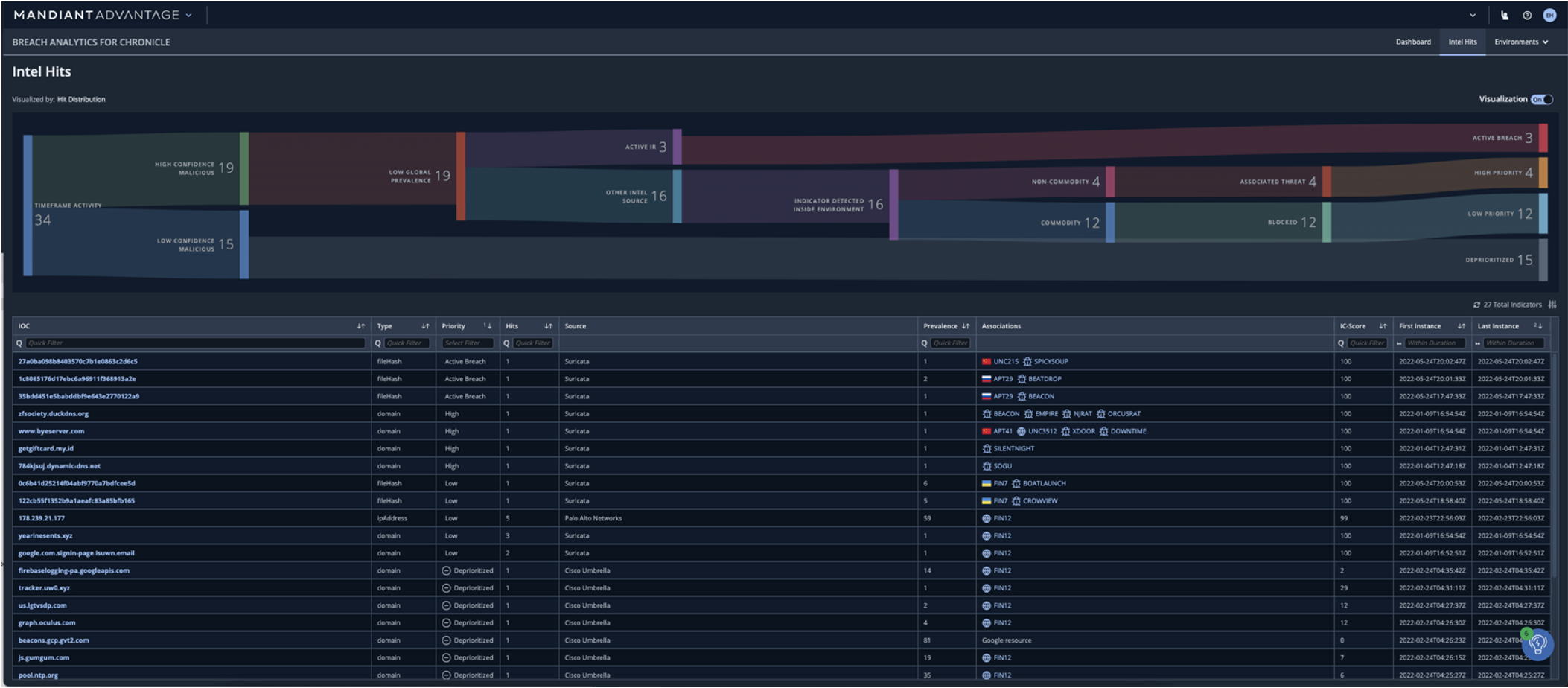Click the IC-Score filter search magnifier icon
The image size is (1568, 688).
(x=1341, y=343)
